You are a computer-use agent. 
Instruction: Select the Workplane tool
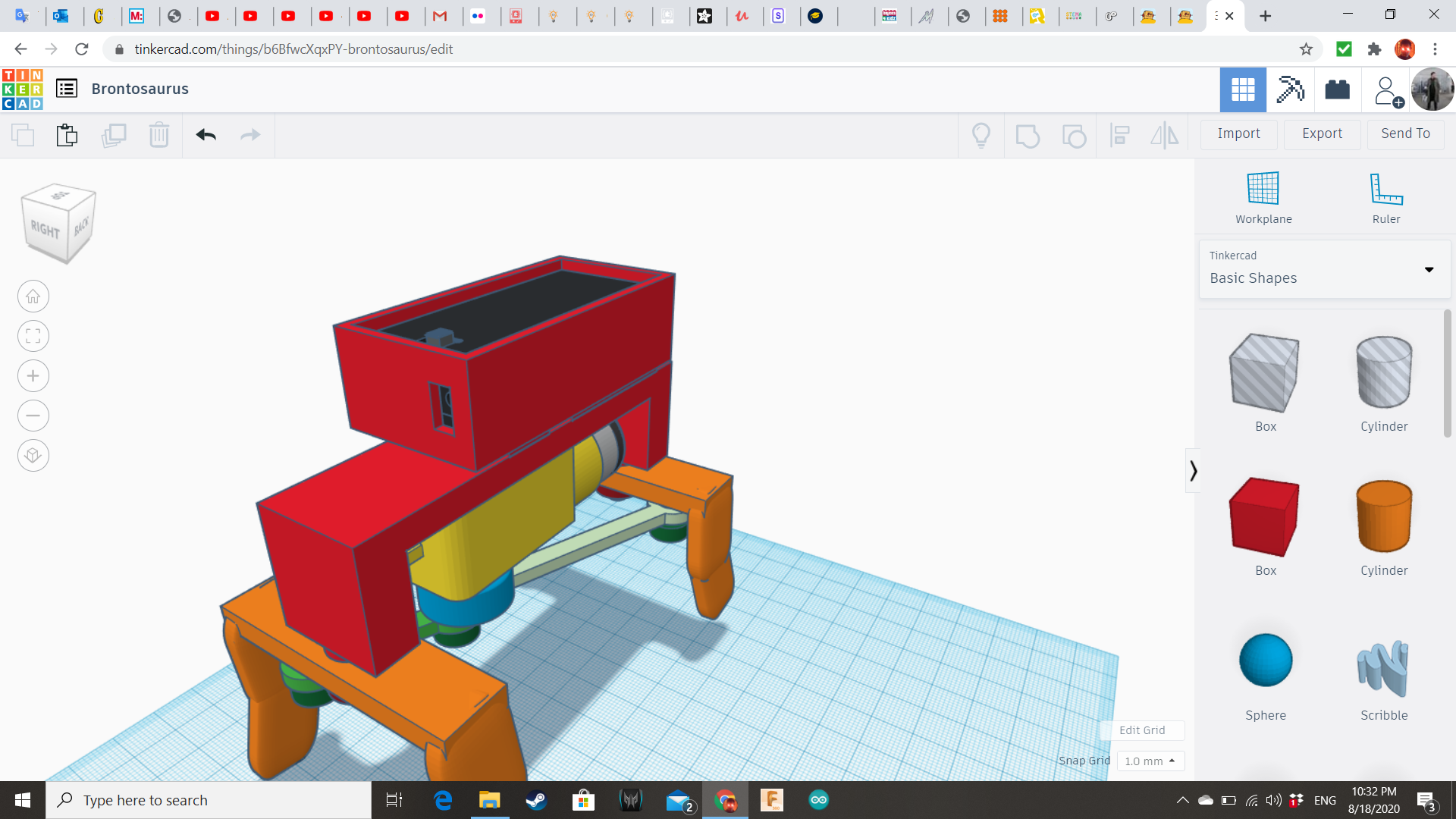pos(1263,197)
